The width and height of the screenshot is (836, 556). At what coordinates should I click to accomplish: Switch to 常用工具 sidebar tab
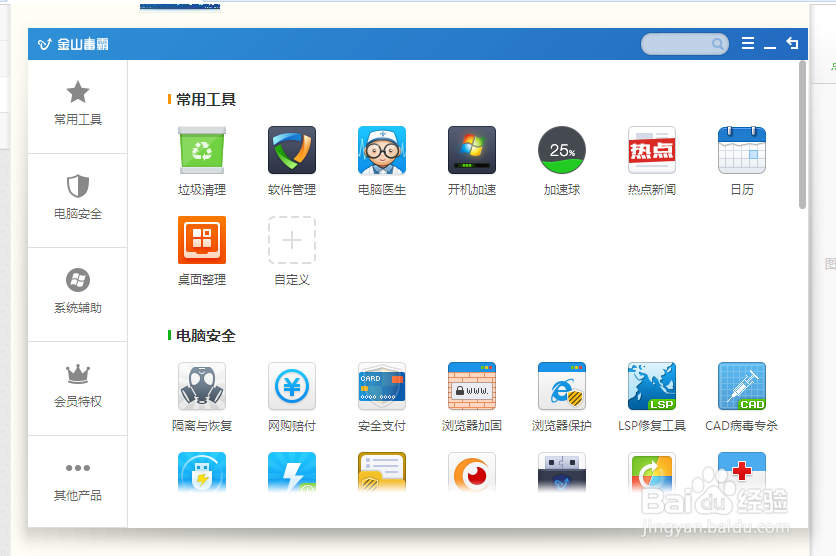point(78,106)
